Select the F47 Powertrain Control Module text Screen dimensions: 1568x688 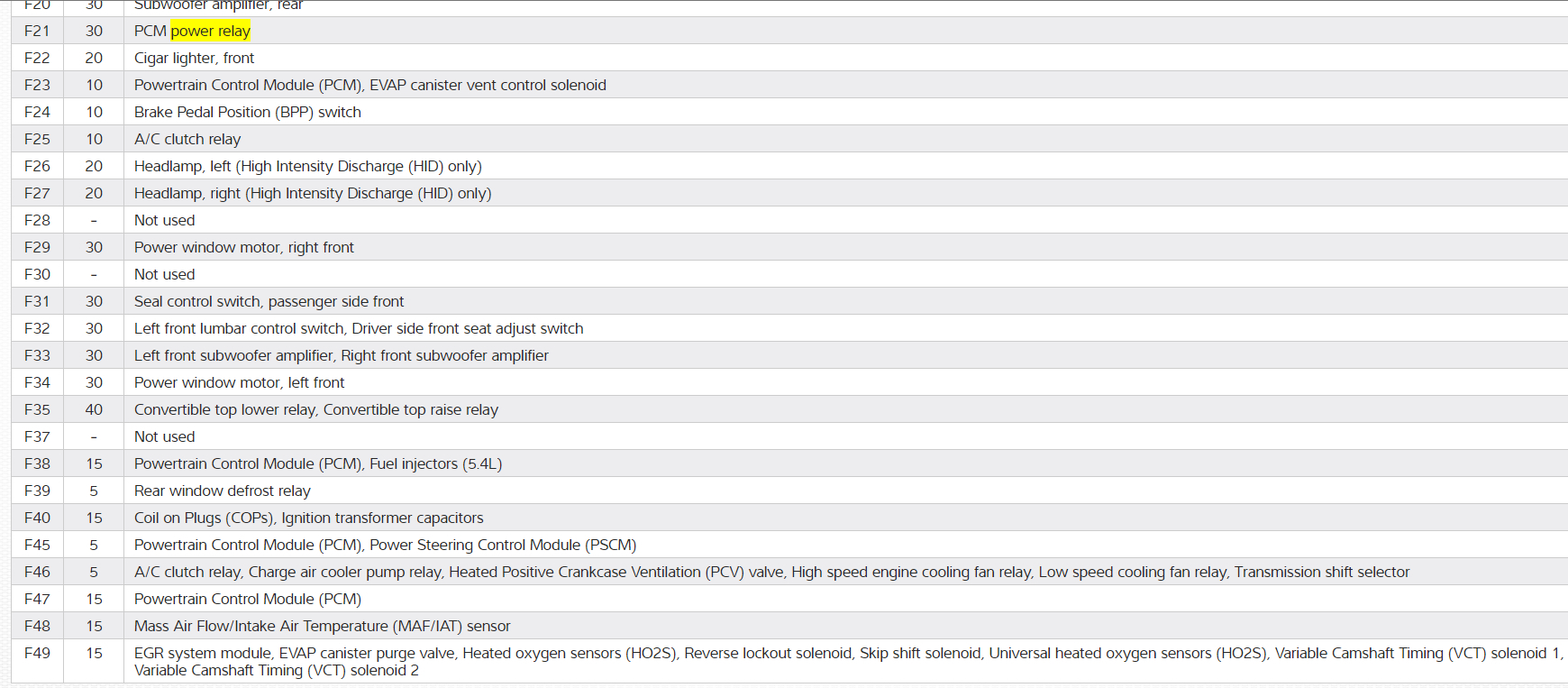coord(247,599)
